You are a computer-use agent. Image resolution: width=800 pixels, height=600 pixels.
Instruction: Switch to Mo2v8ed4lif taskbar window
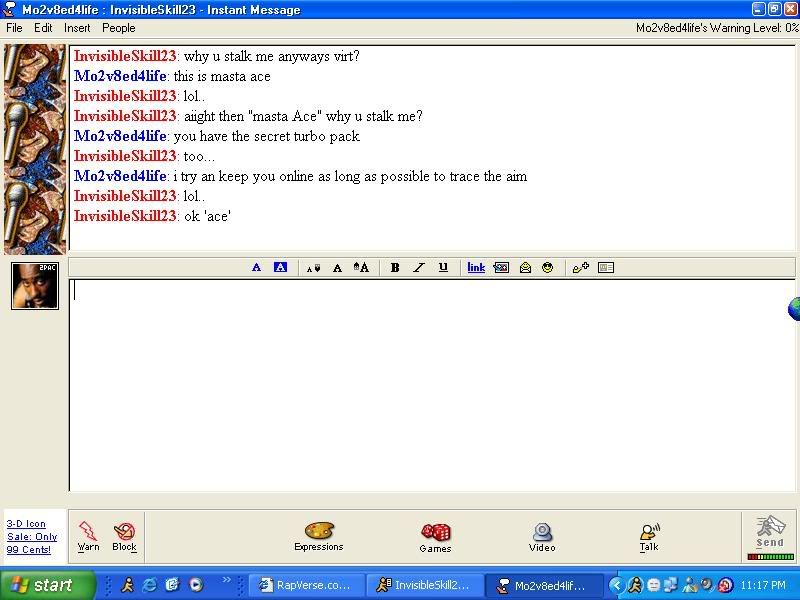543,585
